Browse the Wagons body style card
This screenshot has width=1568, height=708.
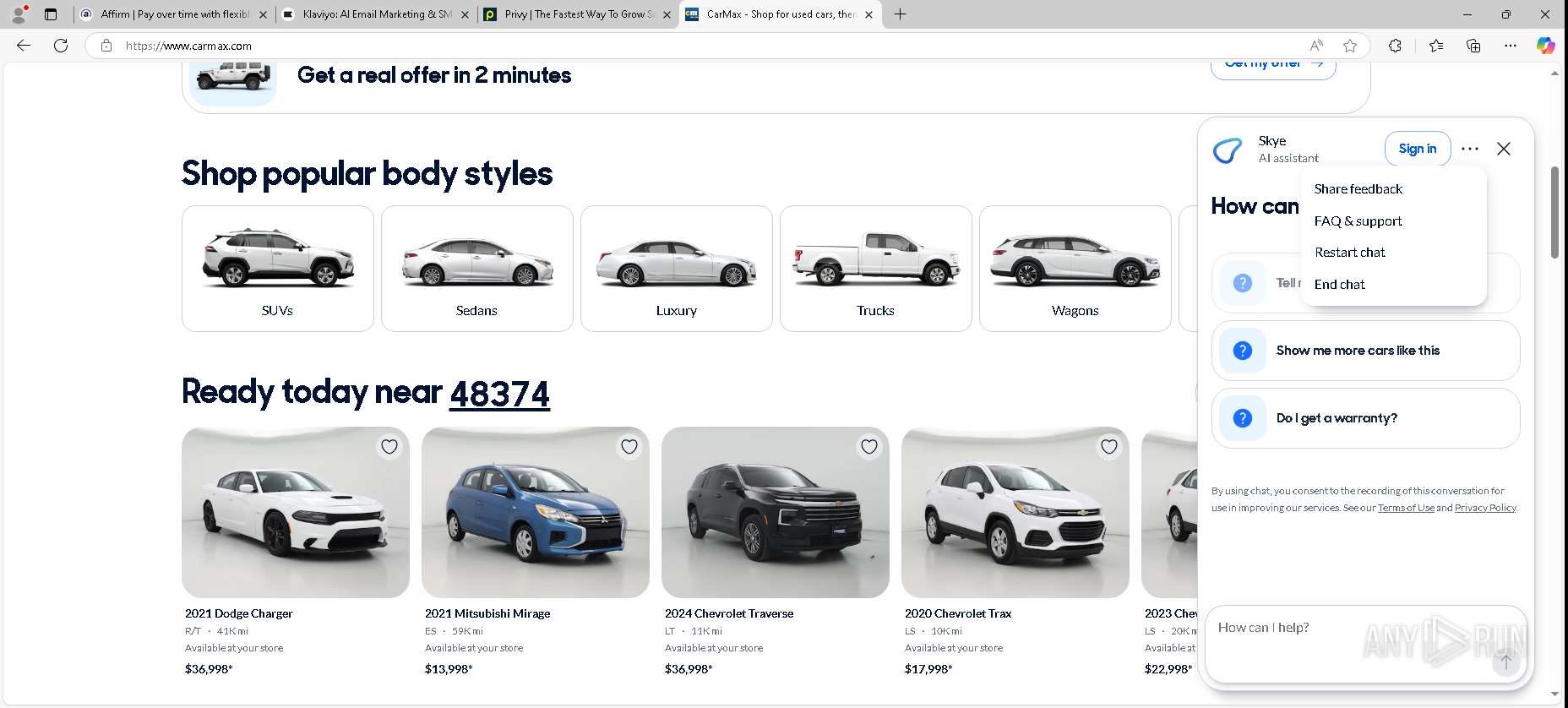click(x=1075, y=269)
